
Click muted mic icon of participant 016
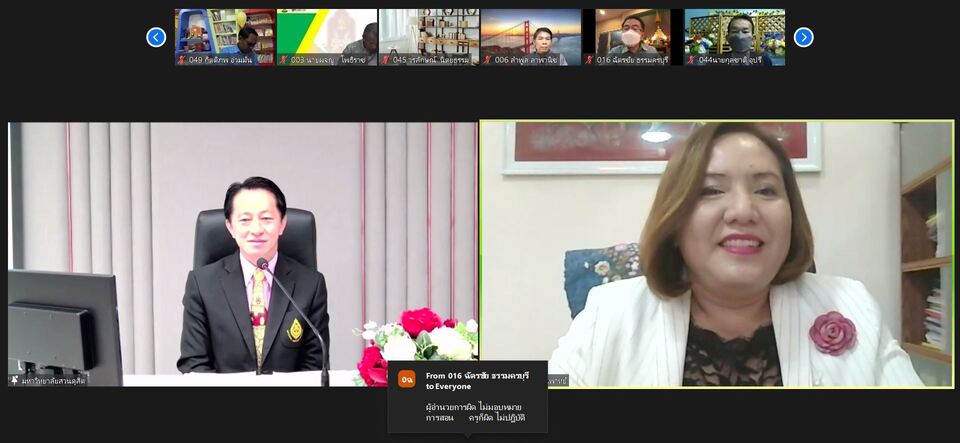tap(589, 60)
